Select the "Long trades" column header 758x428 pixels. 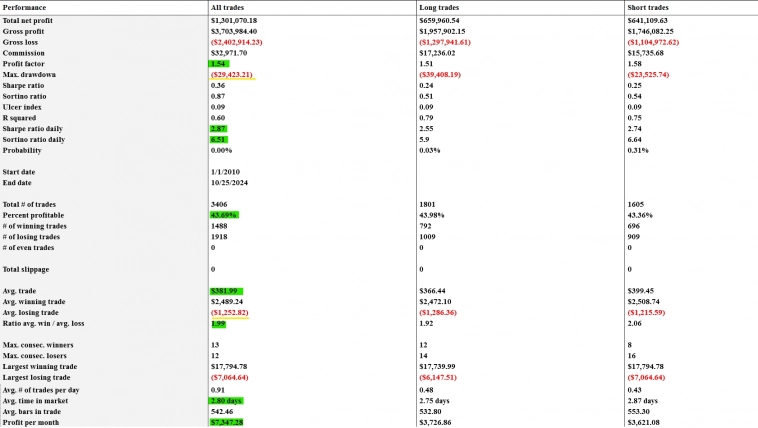point(441,7)
